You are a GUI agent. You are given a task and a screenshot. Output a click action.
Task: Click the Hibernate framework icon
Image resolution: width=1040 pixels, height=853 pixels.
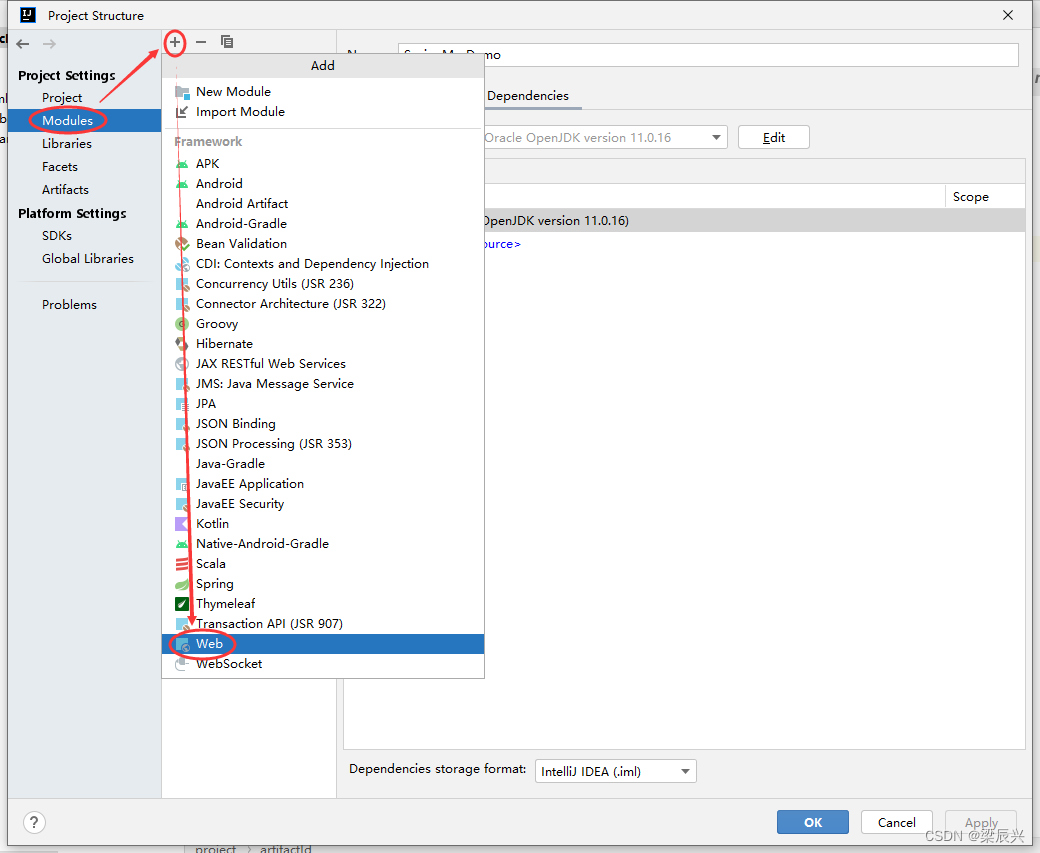pyautogui.click(x=182, y=344)
